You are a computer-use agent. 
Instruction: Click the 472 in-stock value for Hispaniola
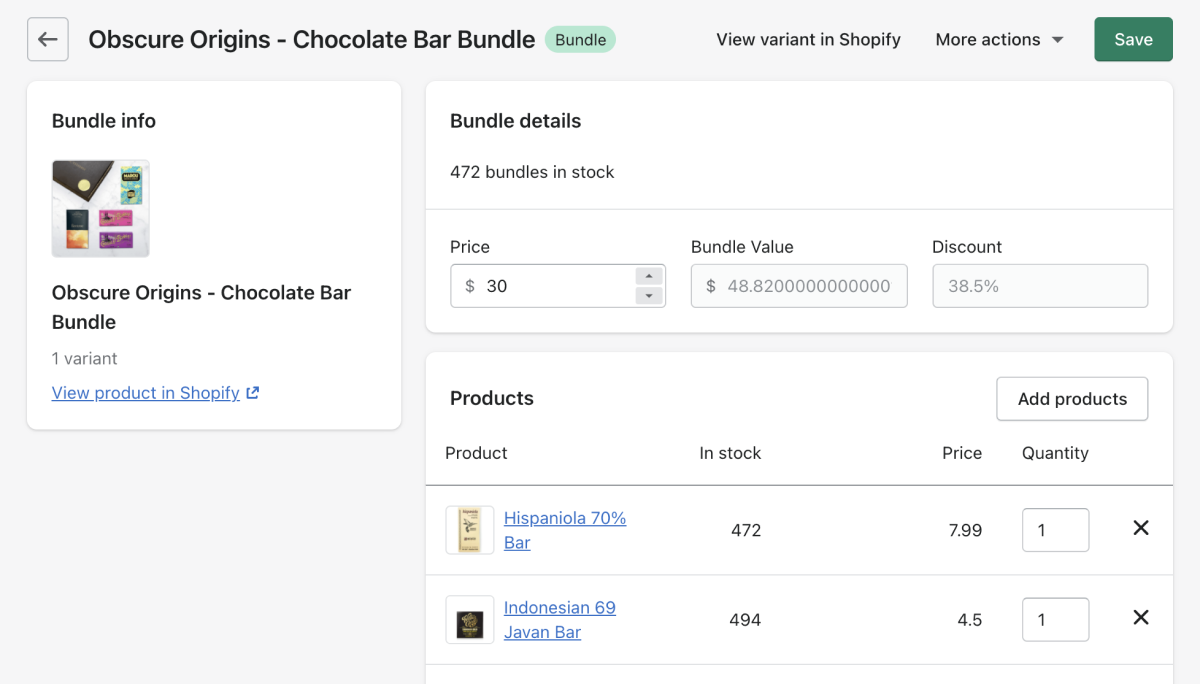pyautogui.click(x=746, y=530)
